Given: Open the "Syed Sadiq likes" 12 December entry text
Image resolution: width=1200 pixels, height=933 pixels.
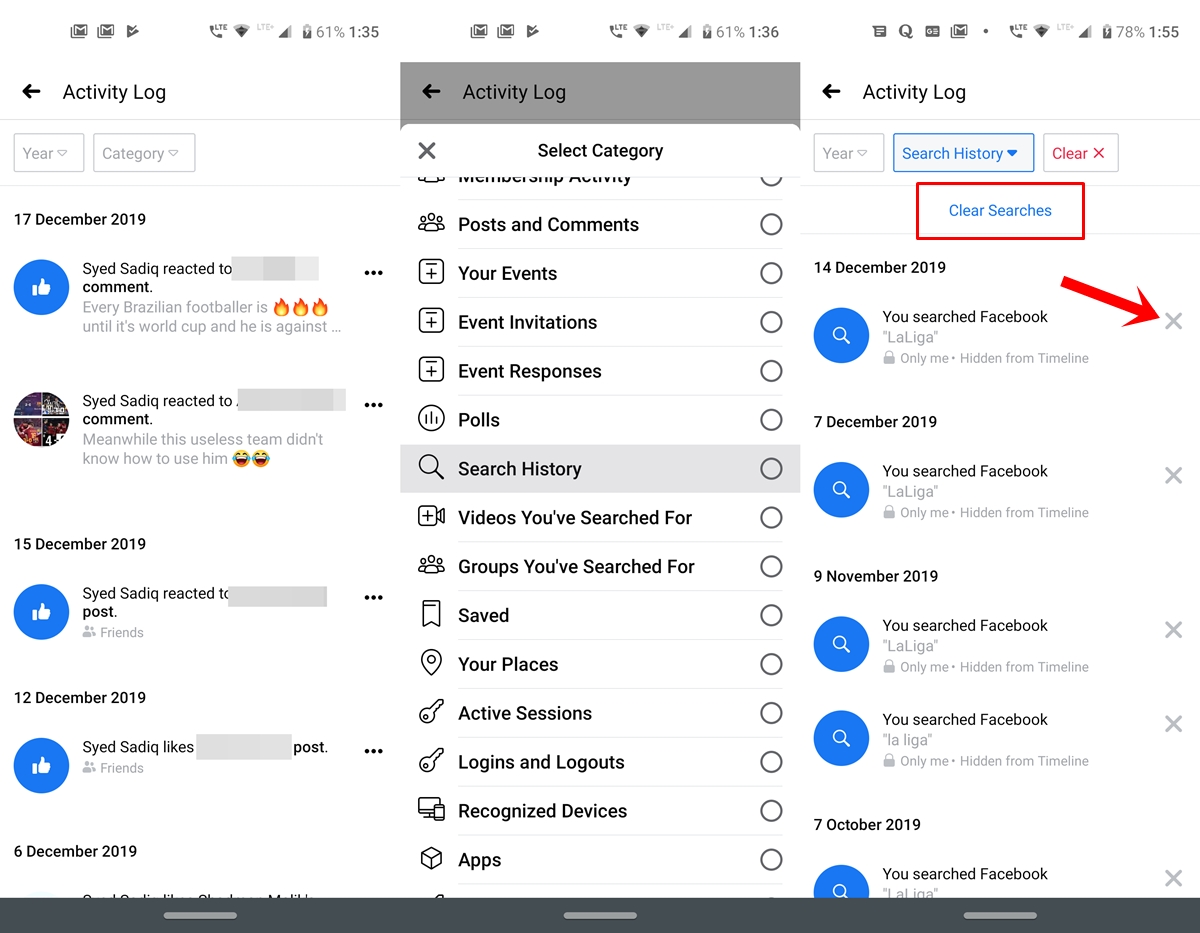Looking at the screenshot, I should [205, 747].
